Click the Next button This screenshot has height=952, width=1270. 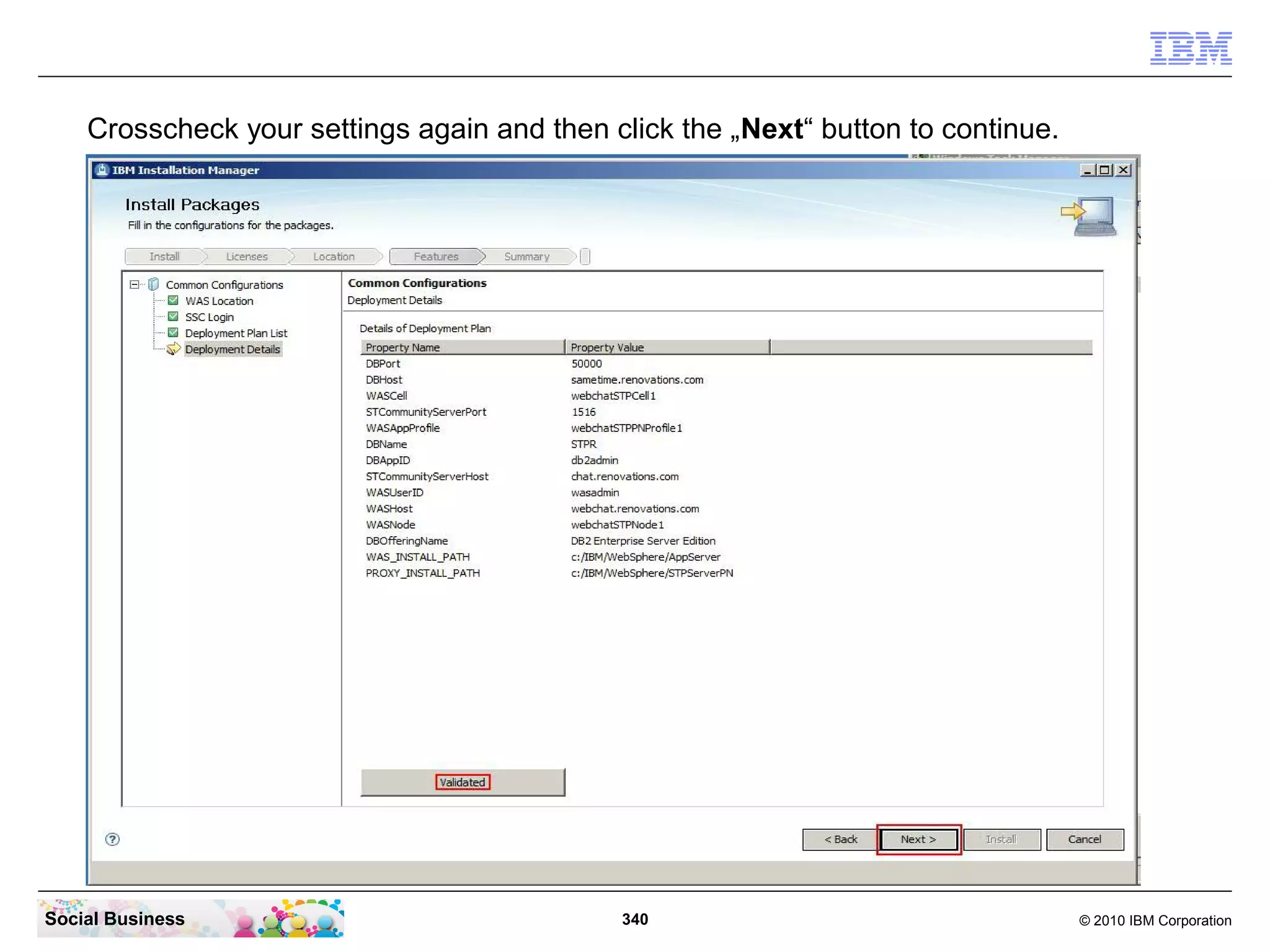click(x=918, y=839)
